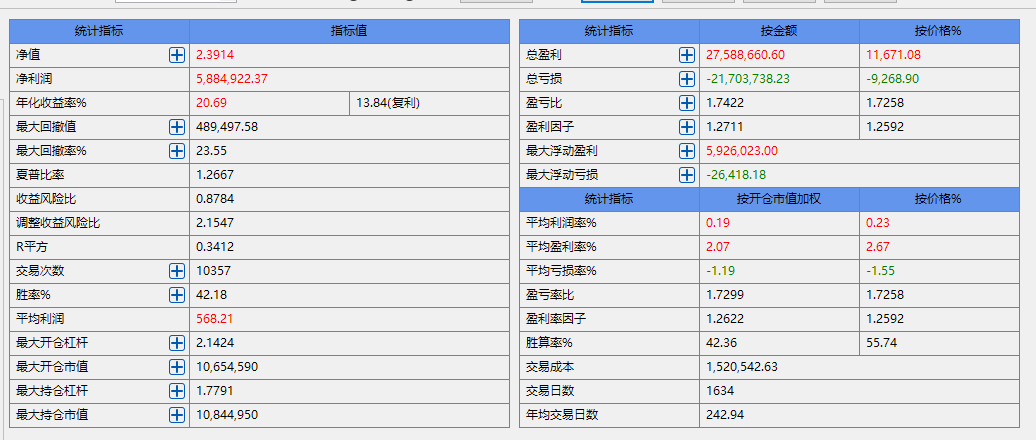Click the plus icon beside 最大回撤值
This screenshot has width=1036, height=440.
coord(177,127)
